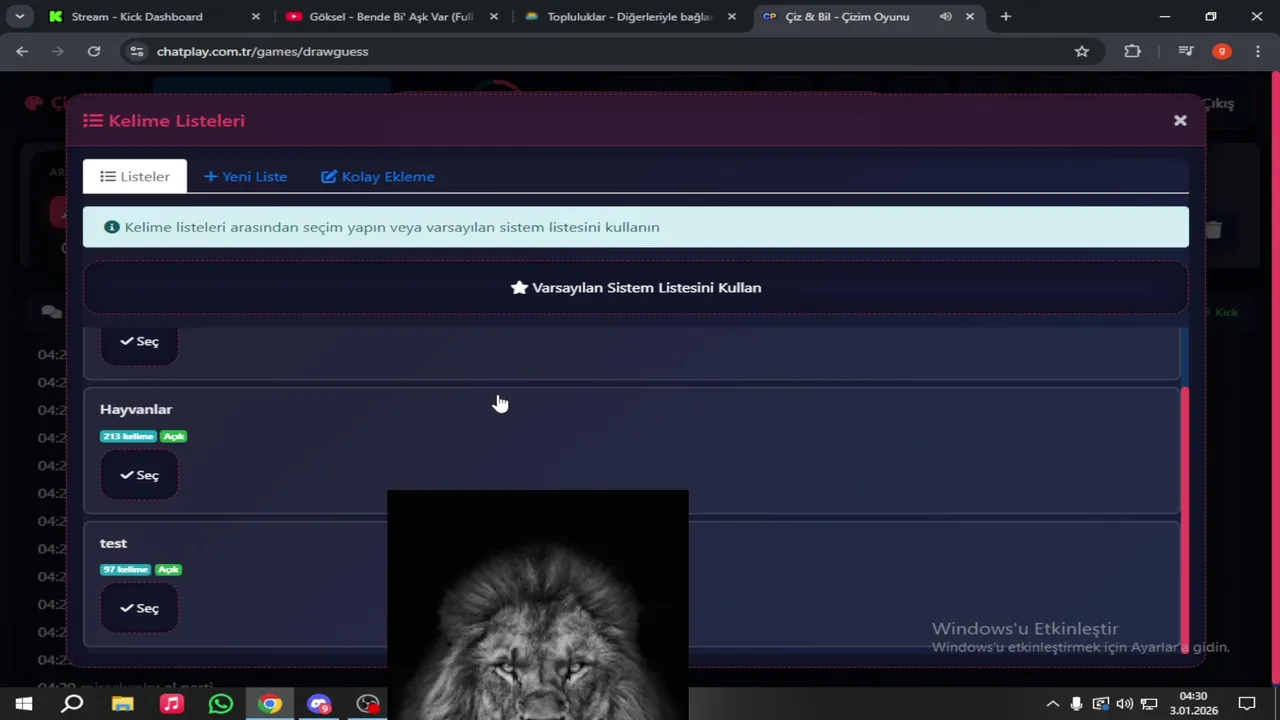
Task: Switch to the Göksel YouTube tab
Action: [392, 16]
